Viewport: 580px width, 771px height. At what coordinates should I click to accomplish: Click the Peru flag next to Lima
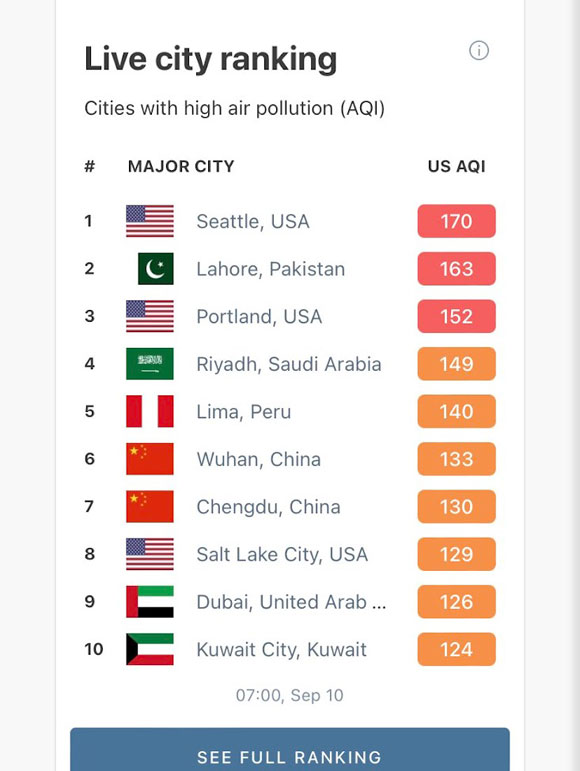point(150,411)
